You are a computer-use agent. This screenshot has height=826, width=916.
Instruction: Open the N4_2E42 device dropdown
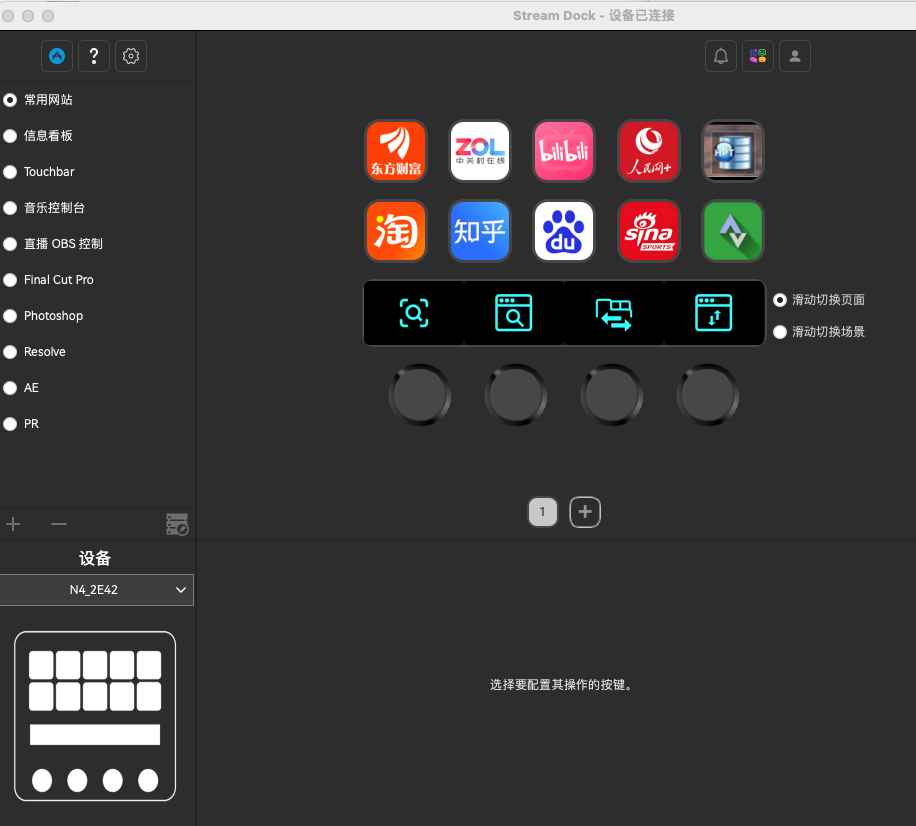click(x=96, y=590)
